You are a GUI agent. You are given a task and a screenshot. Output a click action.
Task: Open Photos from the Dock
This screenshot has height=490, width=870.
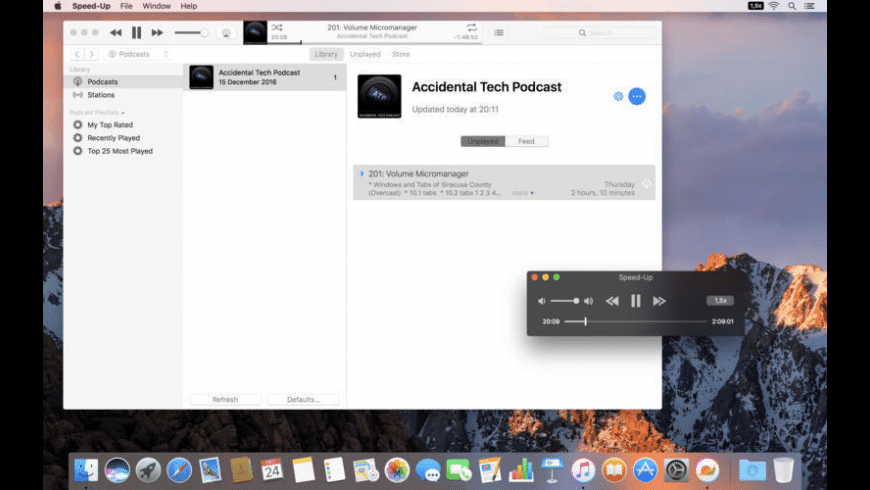tap(397, 470)
